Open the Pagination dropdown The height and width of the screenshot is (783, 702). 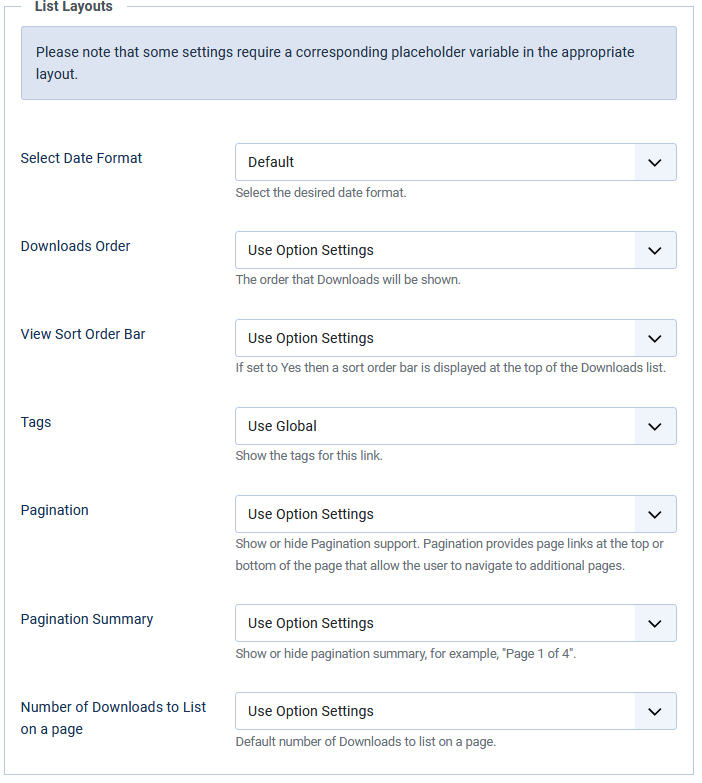click(x=455, y=514)
